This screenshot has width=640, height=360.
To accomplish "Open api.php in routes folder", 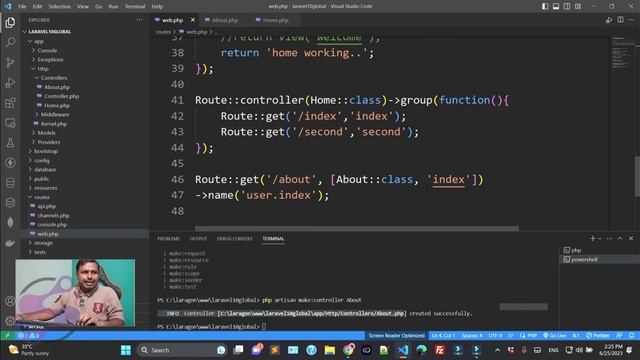I will (47, 206).
